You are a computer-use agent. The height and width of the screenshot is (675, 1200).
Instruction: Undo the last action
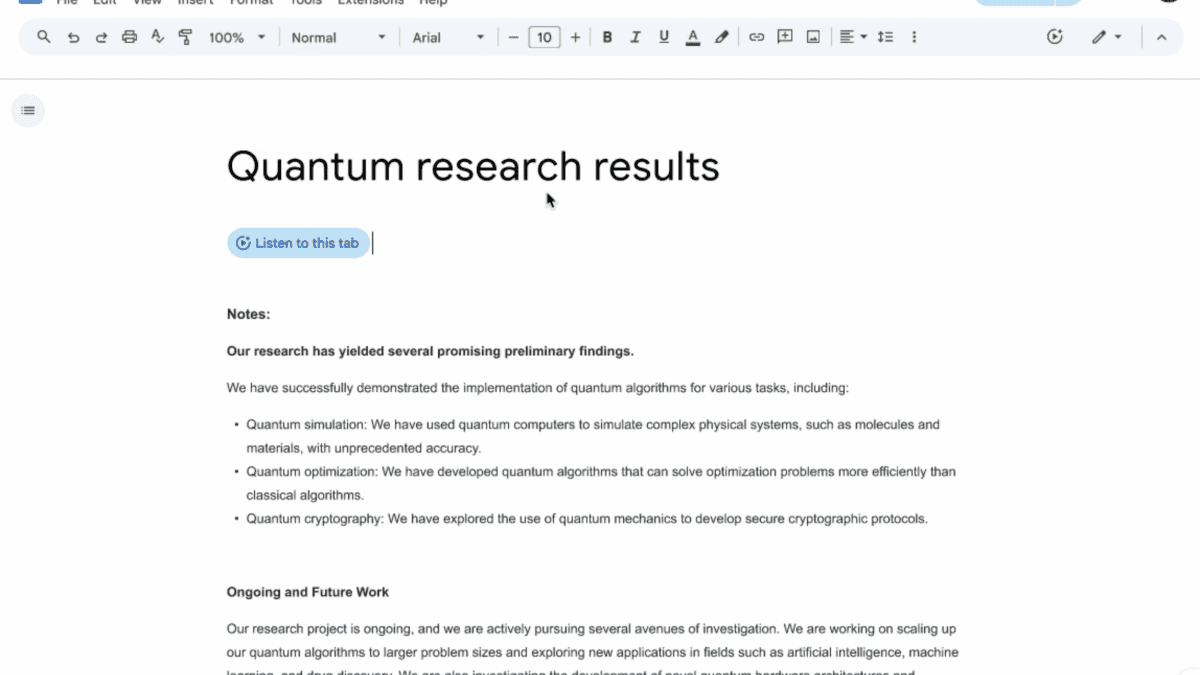[73, 37]
